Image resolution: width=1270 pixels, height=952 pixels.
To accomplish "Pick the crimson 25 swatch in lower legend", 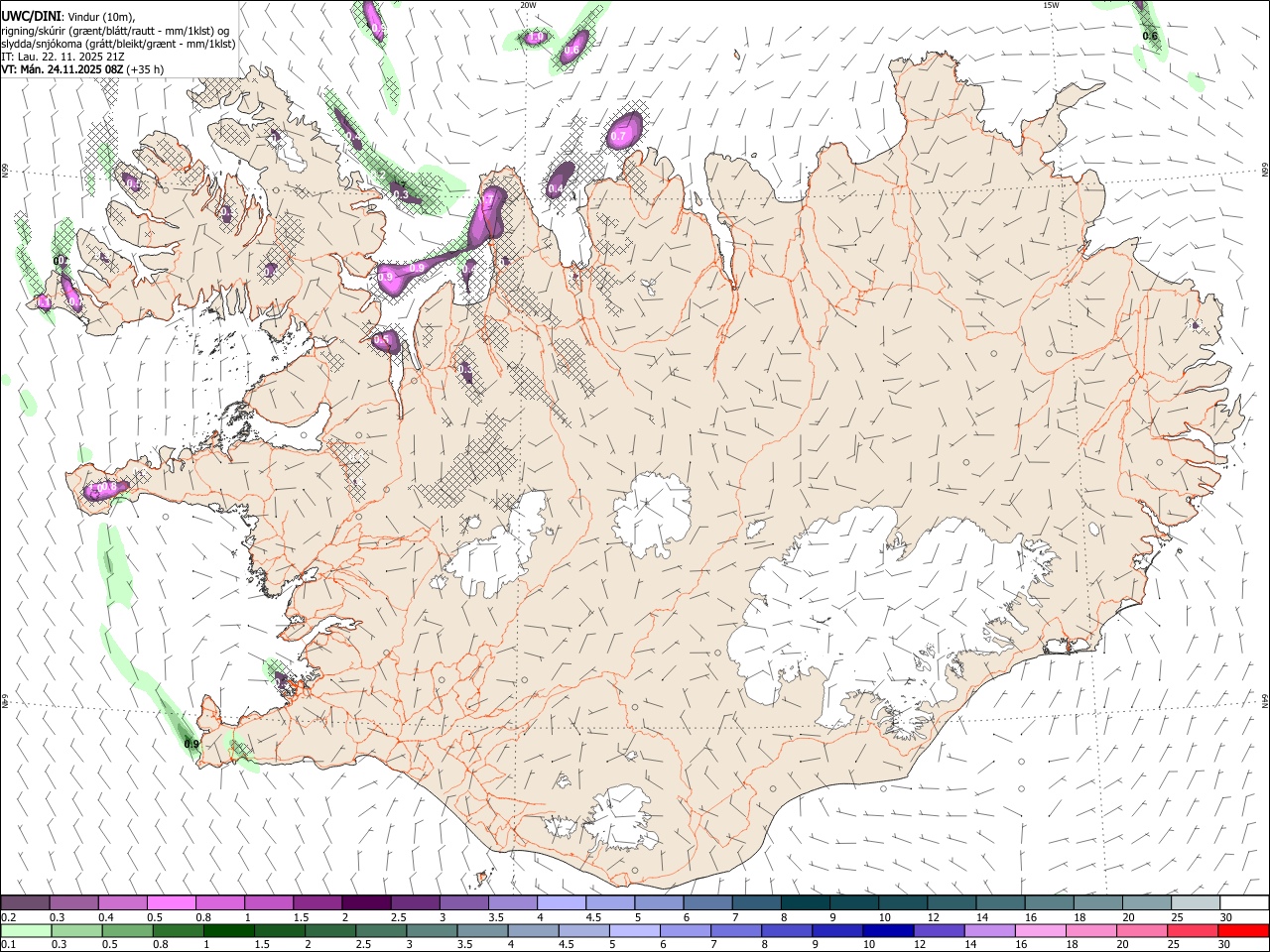I will pyautogui.click(x=1193, y=931).
